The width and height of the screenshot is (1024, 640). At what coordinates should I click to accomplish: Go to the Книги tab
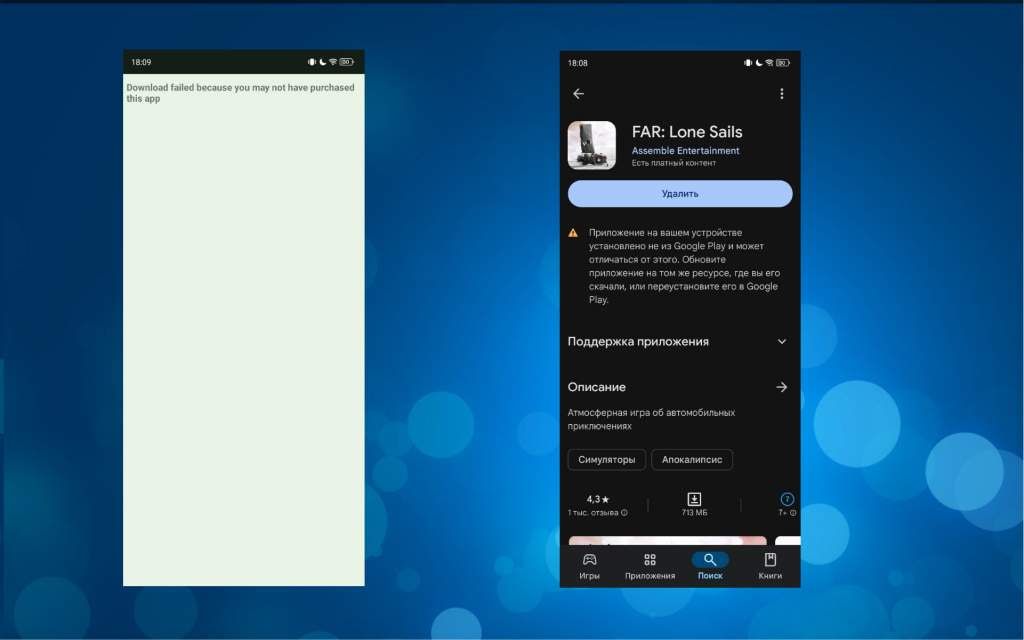(770, 566)
